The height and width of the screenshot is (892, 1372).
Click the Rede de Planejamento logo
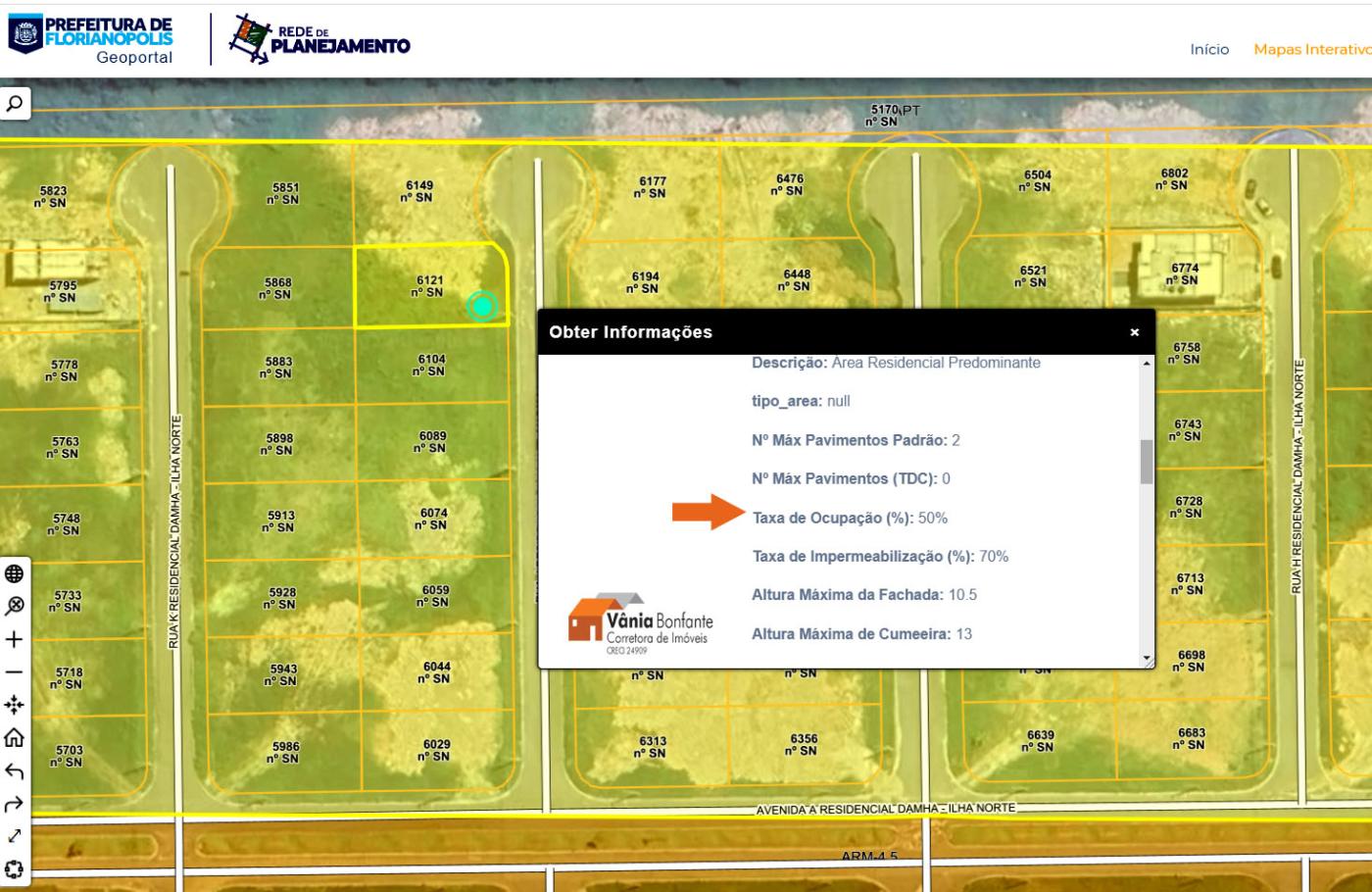[319, 39]
